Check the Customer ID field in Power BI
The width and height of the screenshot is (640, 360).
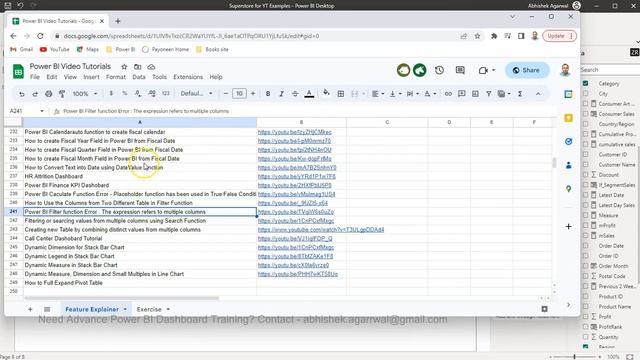point(585,154)
